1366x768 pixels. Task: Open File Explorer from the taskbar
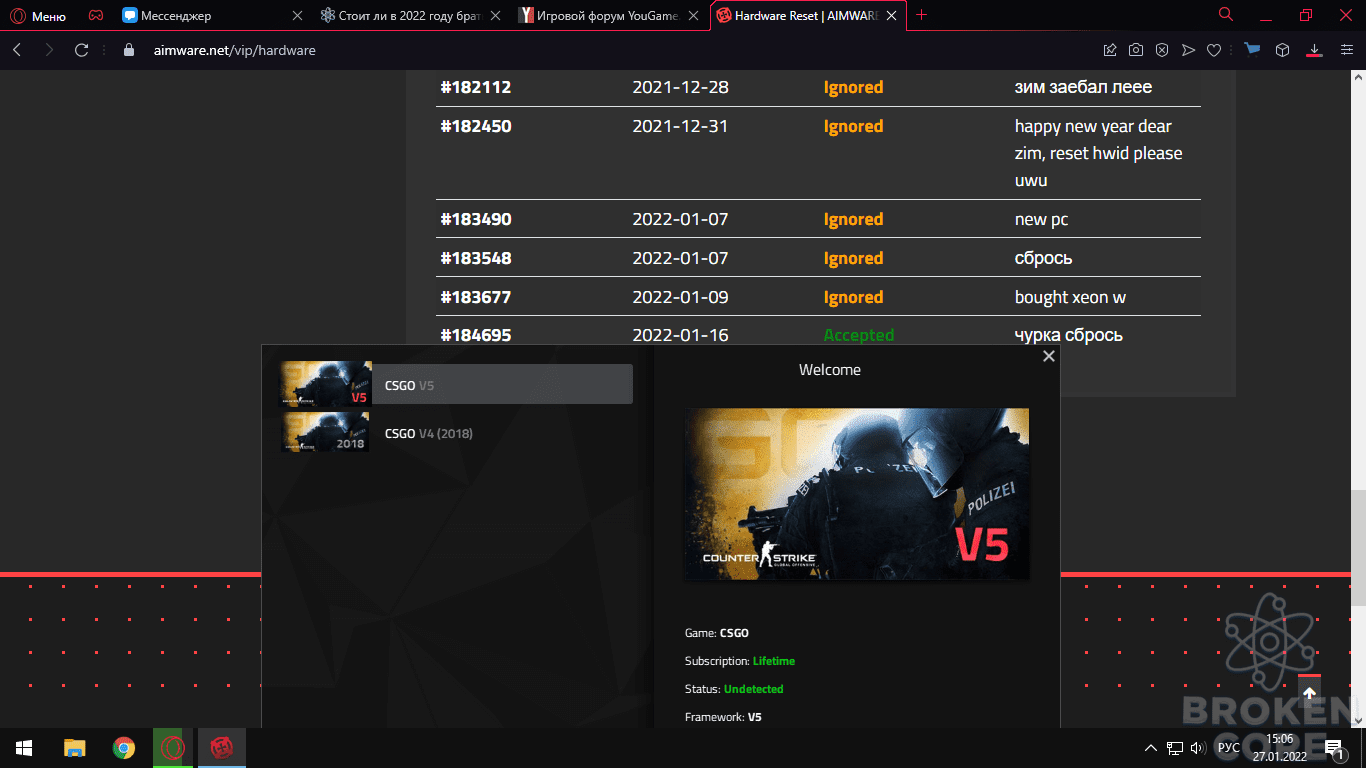click(x=75, y=747)
